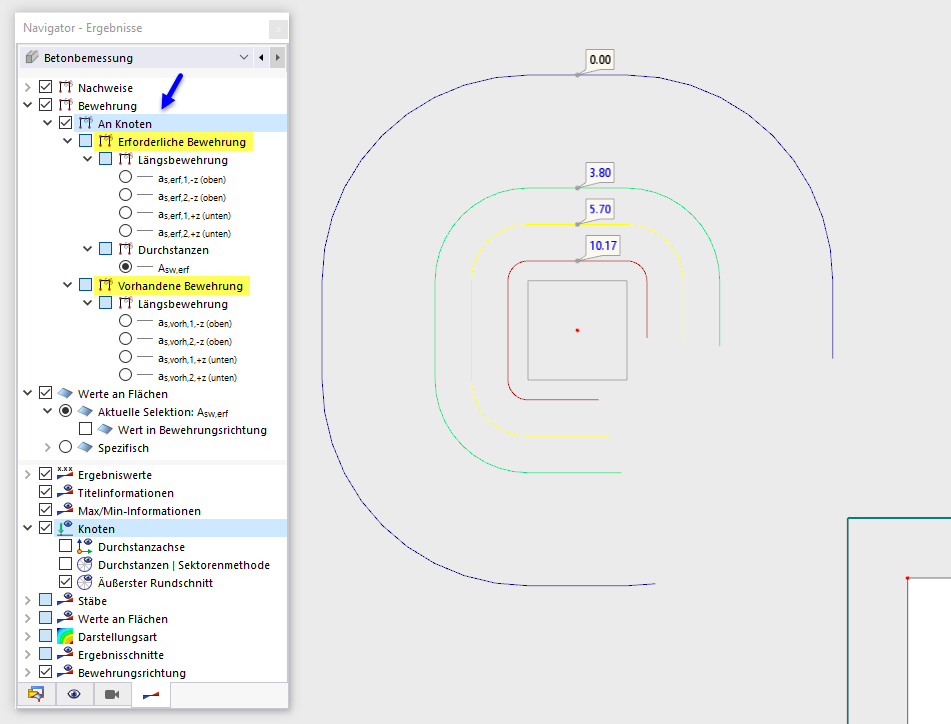Select the Asw,erf radio button
This screenshot has height=724, width=951.
[x=126, y=267]
